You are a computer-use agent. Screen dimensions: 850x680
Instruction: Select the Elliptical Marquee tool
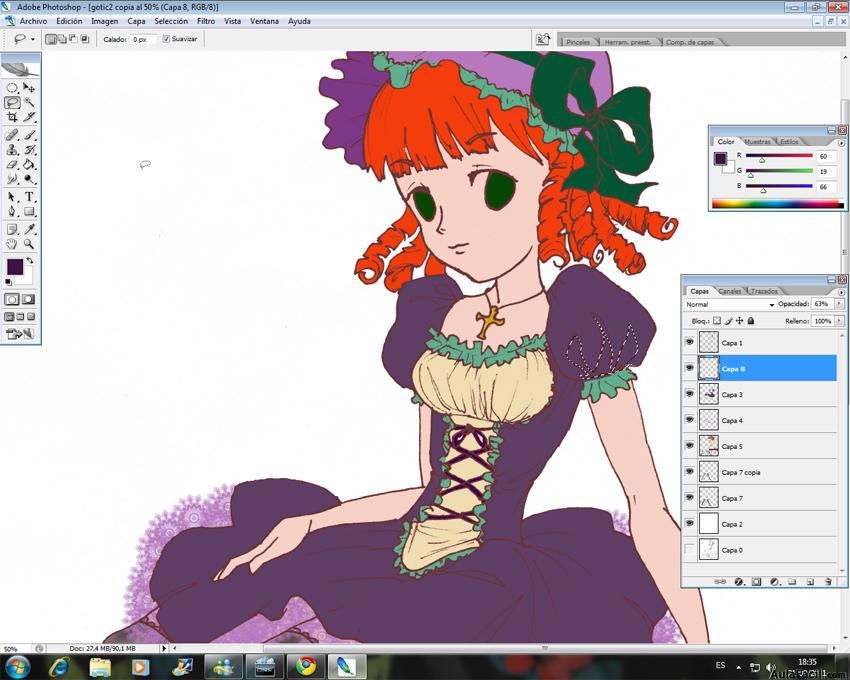[x=12, y=88]
